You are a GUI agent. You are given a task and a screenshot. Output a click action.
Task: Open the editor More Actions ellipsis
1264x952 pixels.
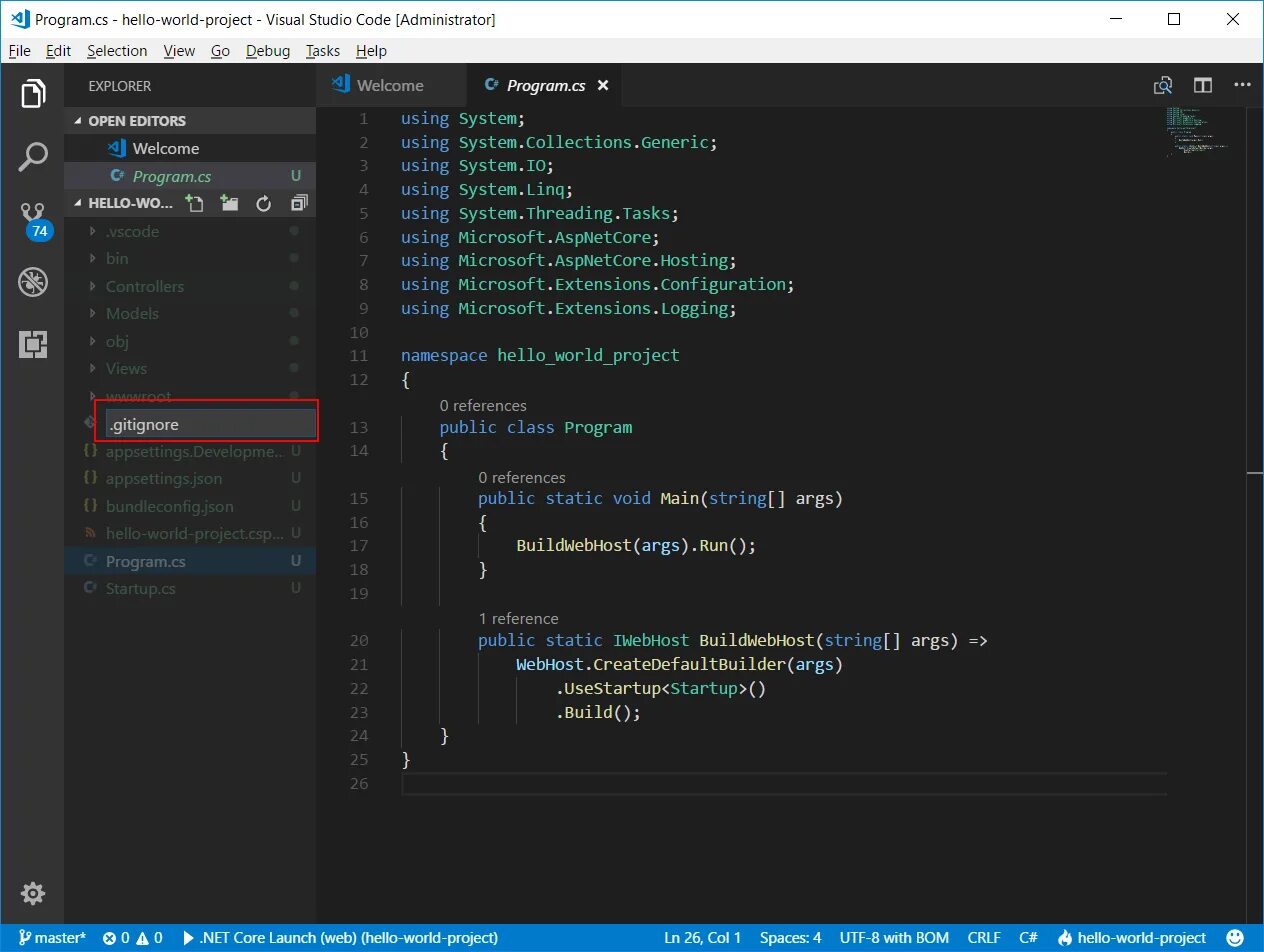point(1241,86)
